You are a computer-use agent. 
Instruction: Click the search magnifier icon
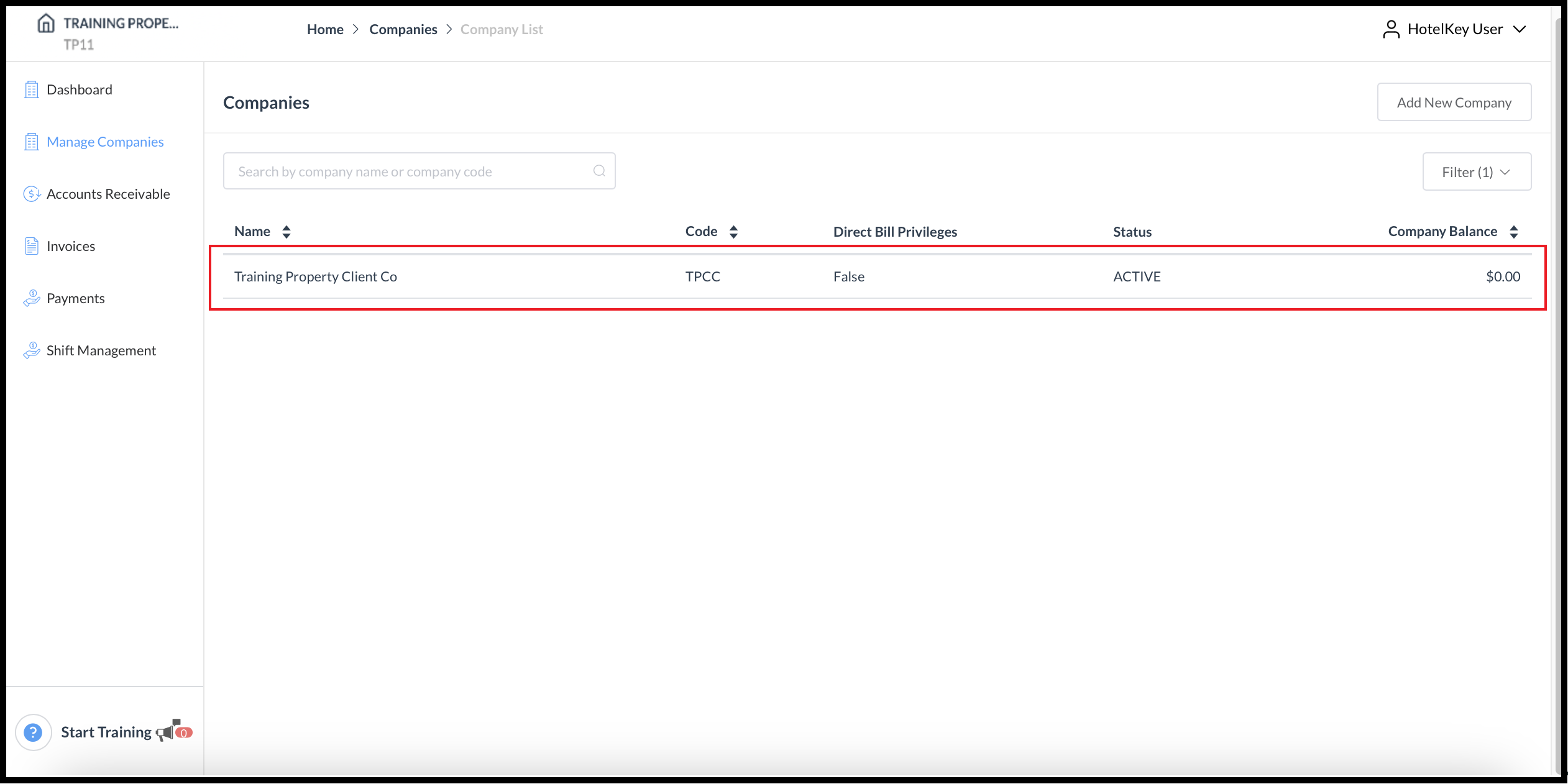(x=599, y=171)
